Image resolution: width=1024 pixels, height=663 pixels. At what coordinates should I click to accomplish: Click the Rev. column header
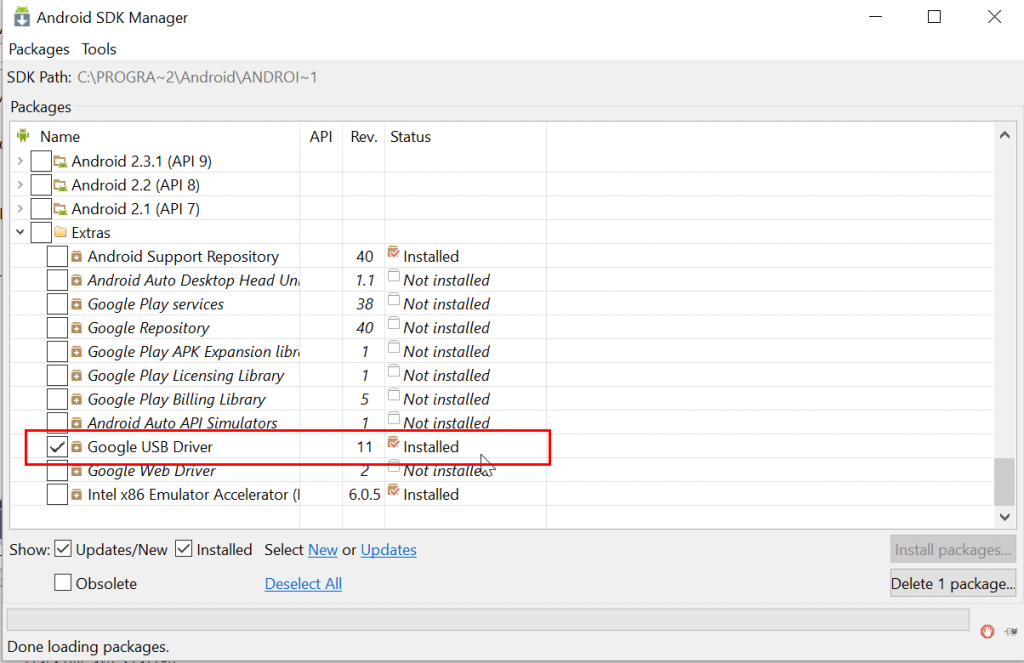[364, 137]
